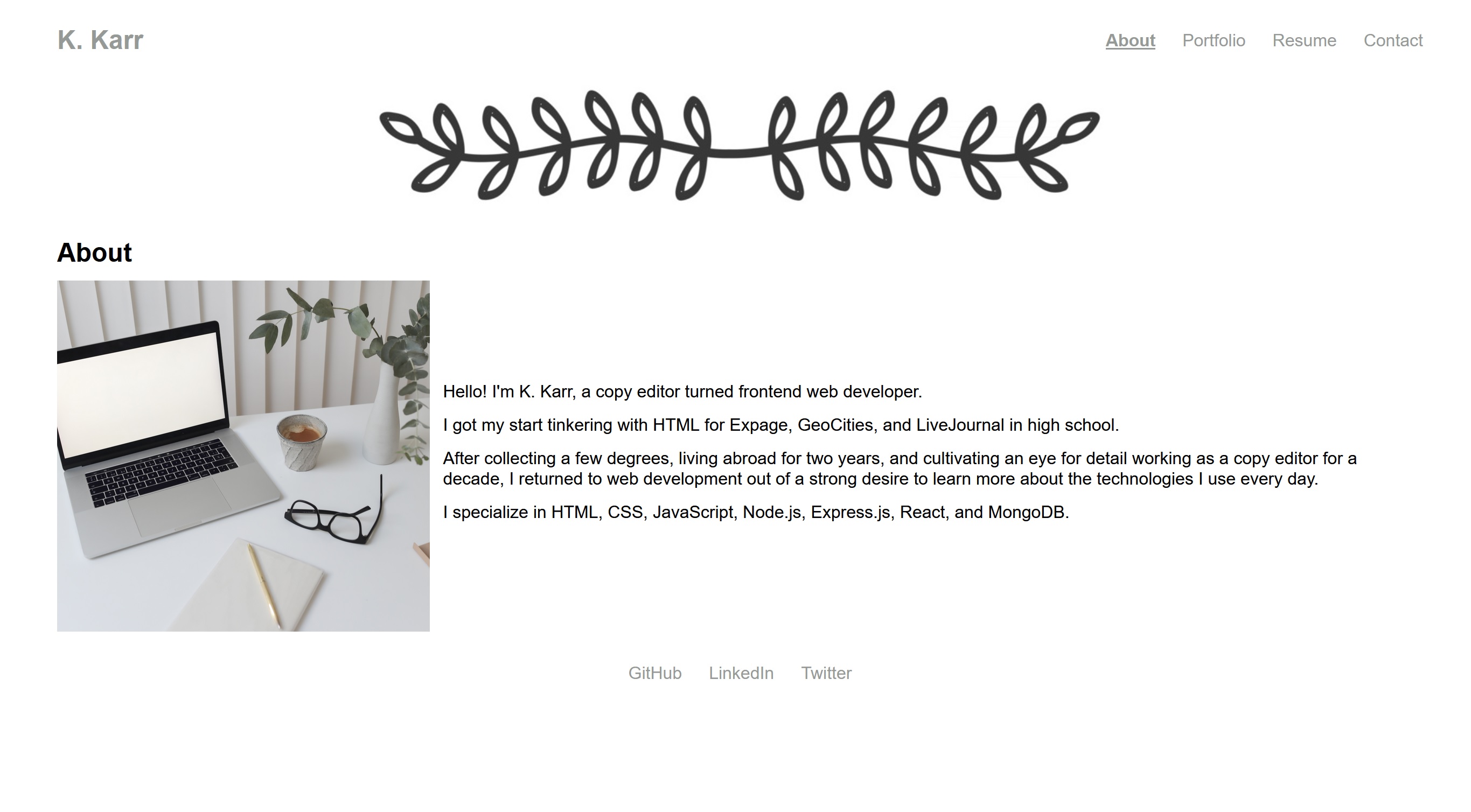The height and width of the screenshot is (812, 1471).
Task: Click the About section heading text
Action: coord(95,253)
